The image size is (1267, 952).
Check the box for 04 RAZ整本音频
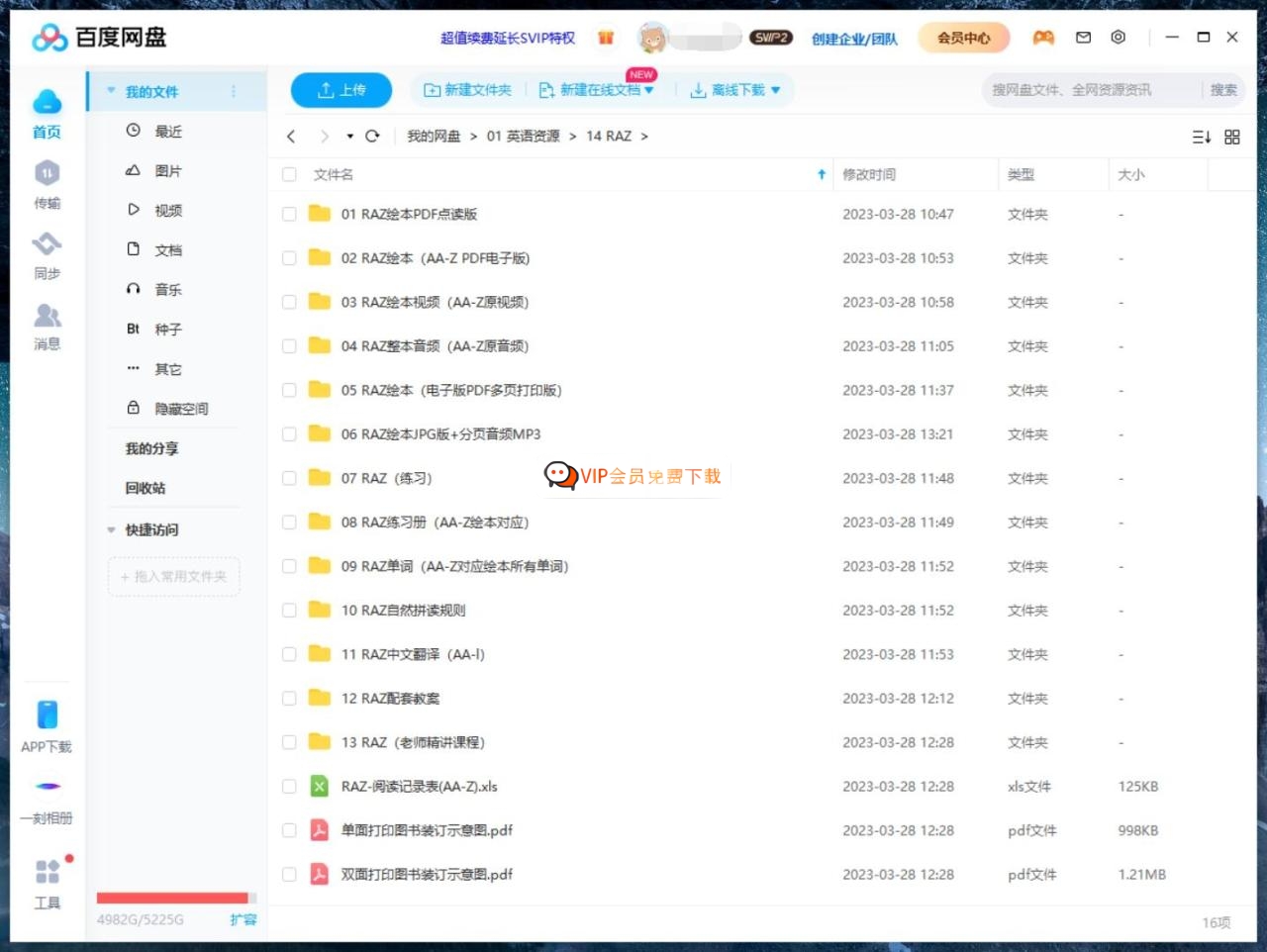pyautogui.click(x=289, y=346)
